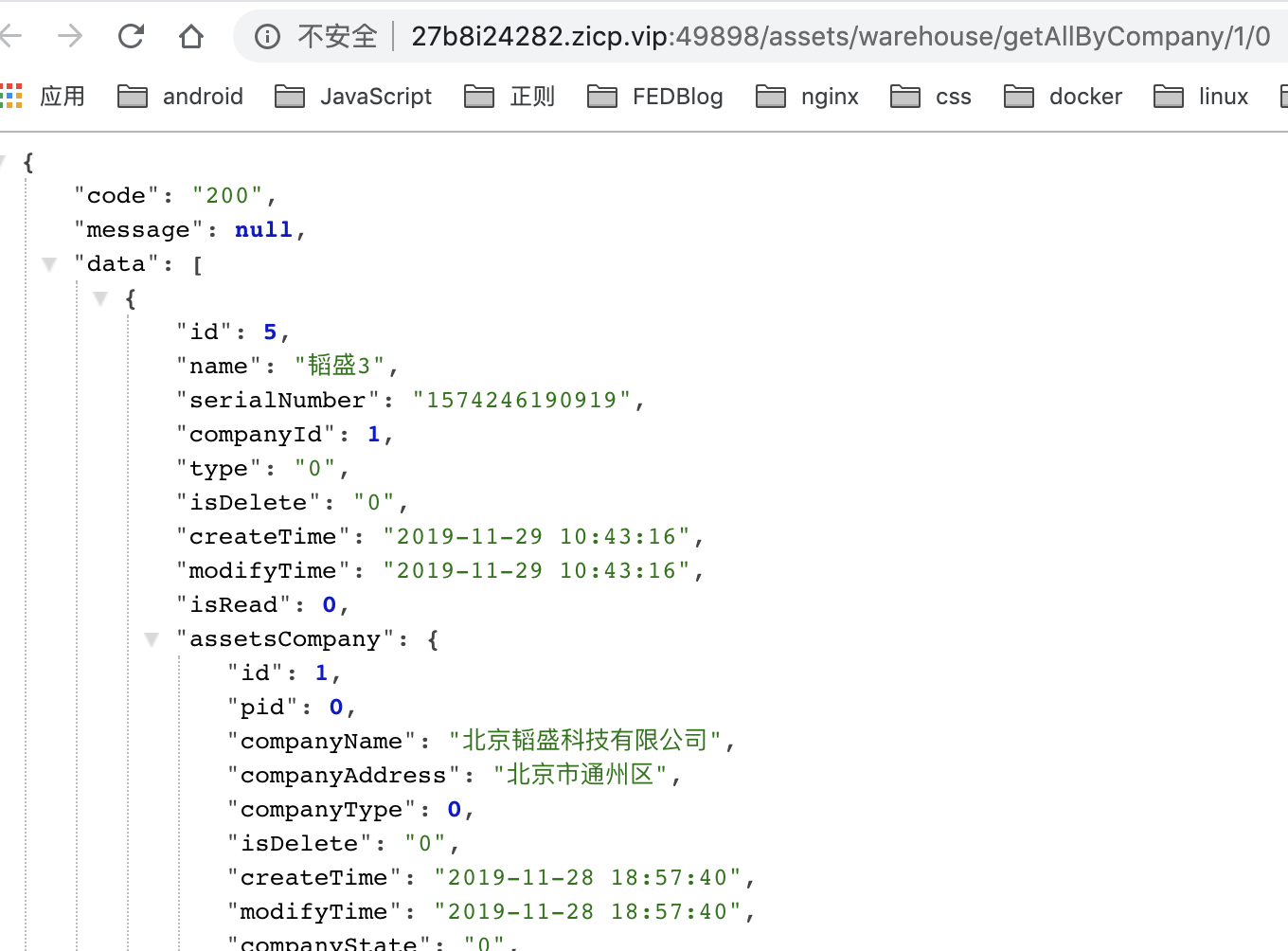The width and height of the screenshot is (1288, 951).
Task: Open the JavaScript bookmarks folder
Action: click(377, 96)
